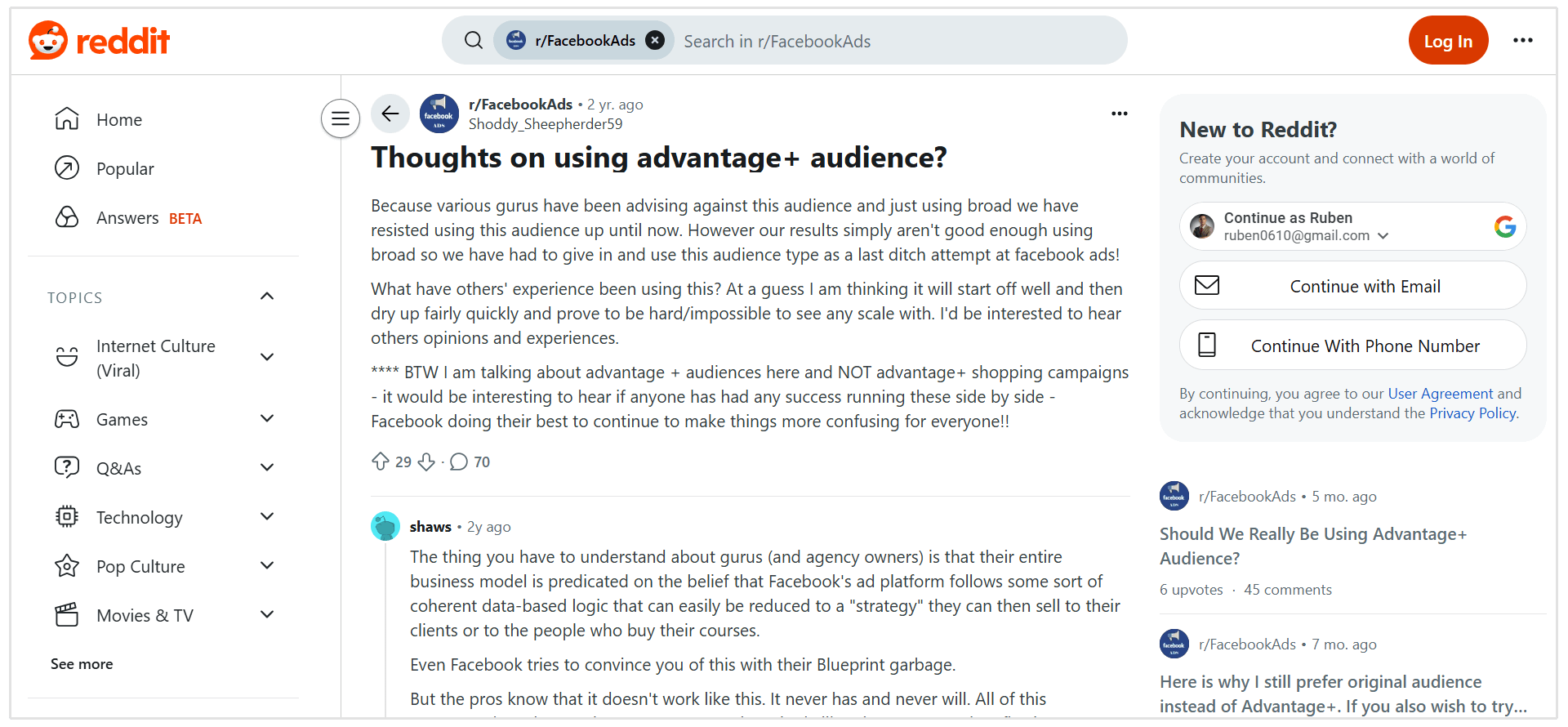This screenshot has width=1568, height=727.
Task: Click the Answers icon in sidebar
Action: click(67, 217)
